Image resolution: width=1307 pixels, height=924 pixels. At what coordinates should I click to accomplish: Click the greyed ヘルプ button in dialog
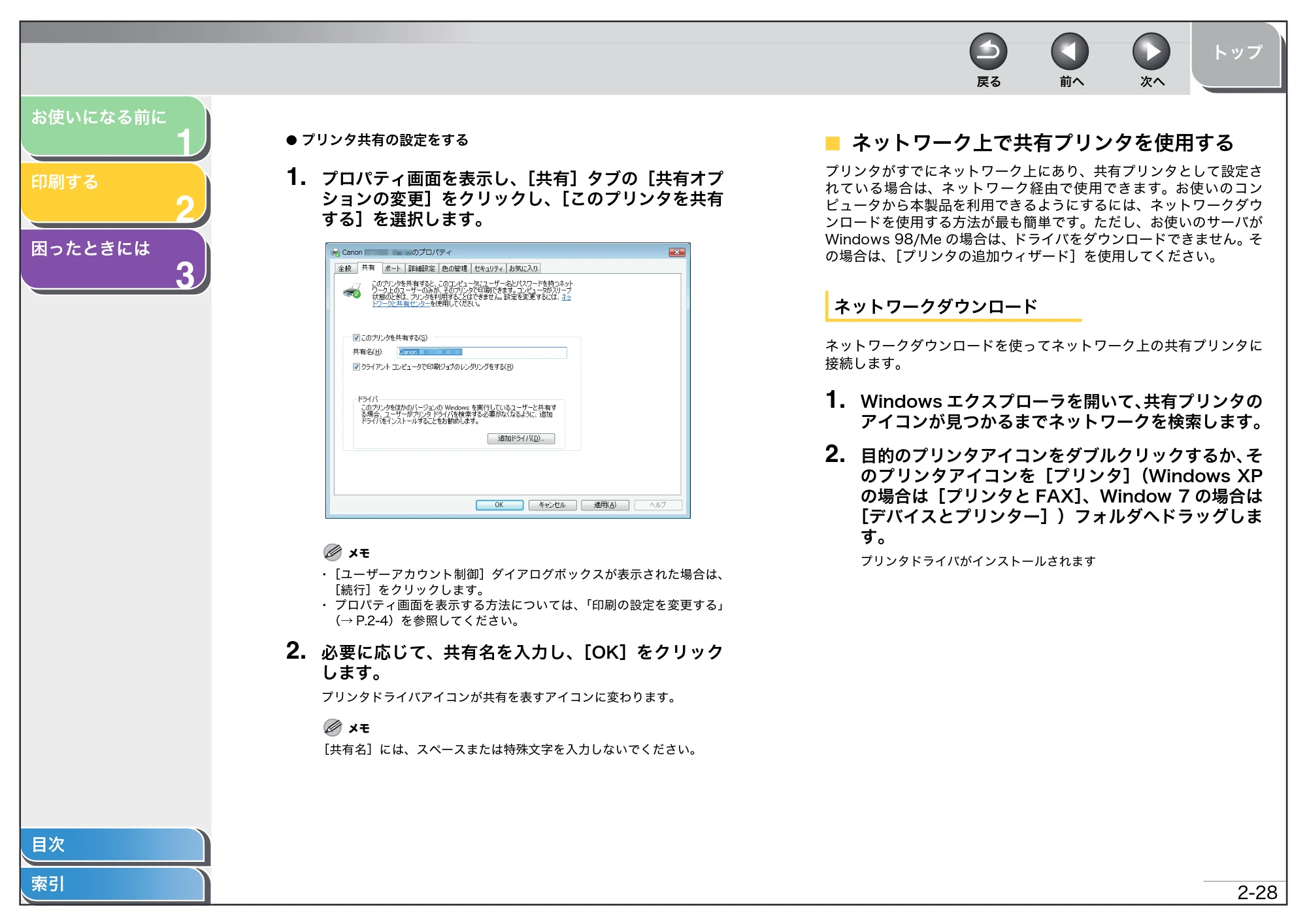pyautogui.click(x=657, y=505)
